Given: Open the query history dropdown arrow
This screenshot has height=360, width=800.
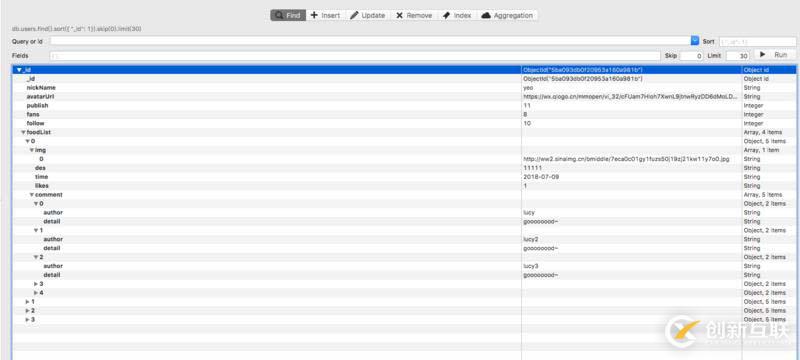Looking at the screenshot, I should [694, 41].
